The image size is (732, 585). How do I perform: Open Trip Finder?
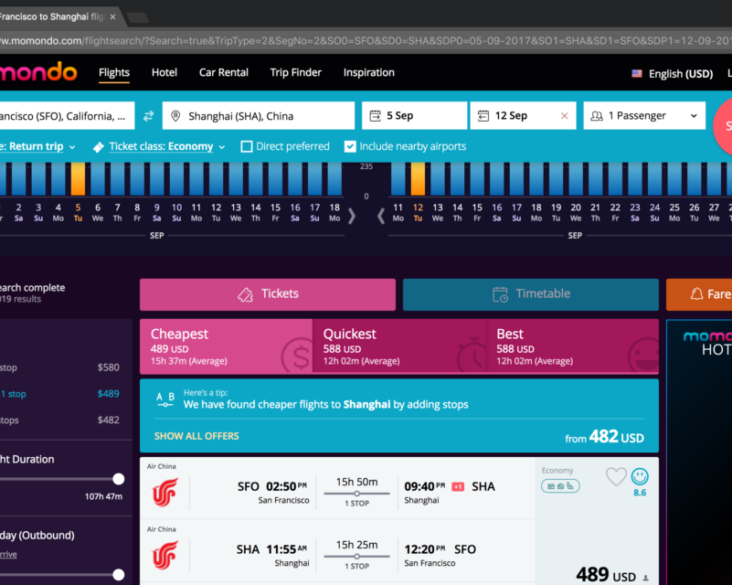[296, 73]
